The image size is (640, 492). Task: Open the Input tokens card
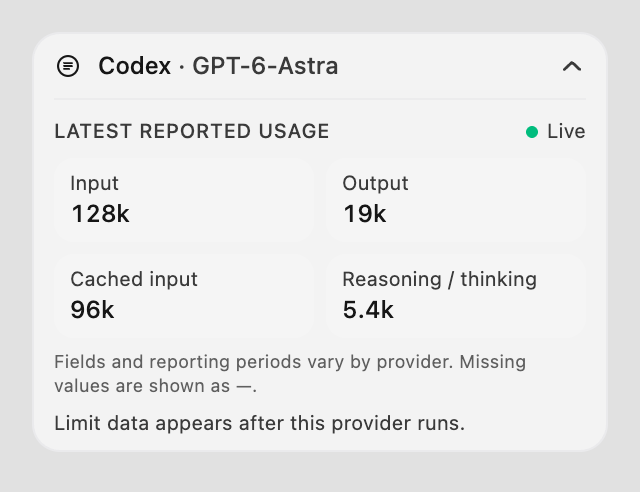click(184, 200)
